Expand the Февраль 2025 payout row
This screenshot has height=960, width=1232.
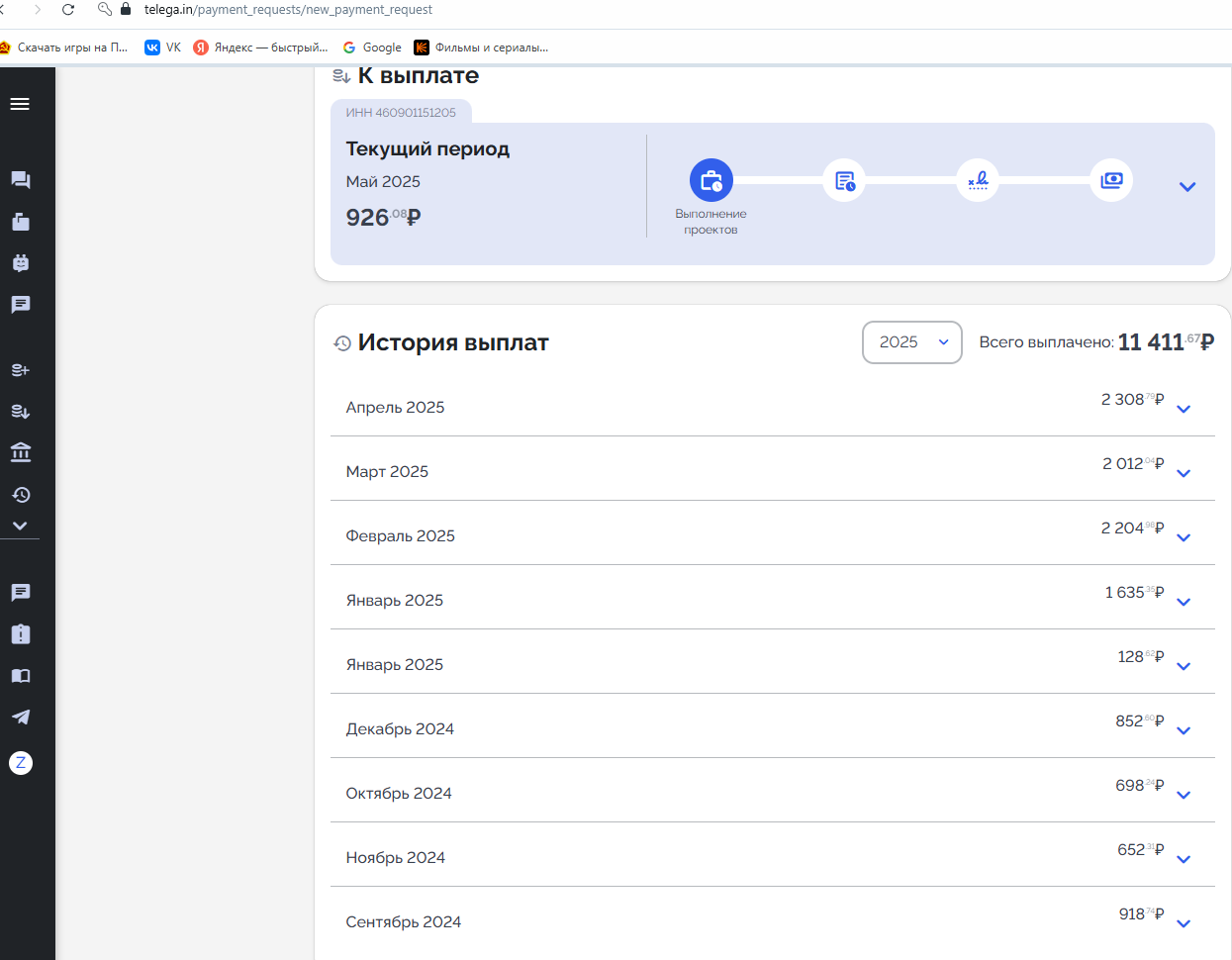pos(1184,538)
